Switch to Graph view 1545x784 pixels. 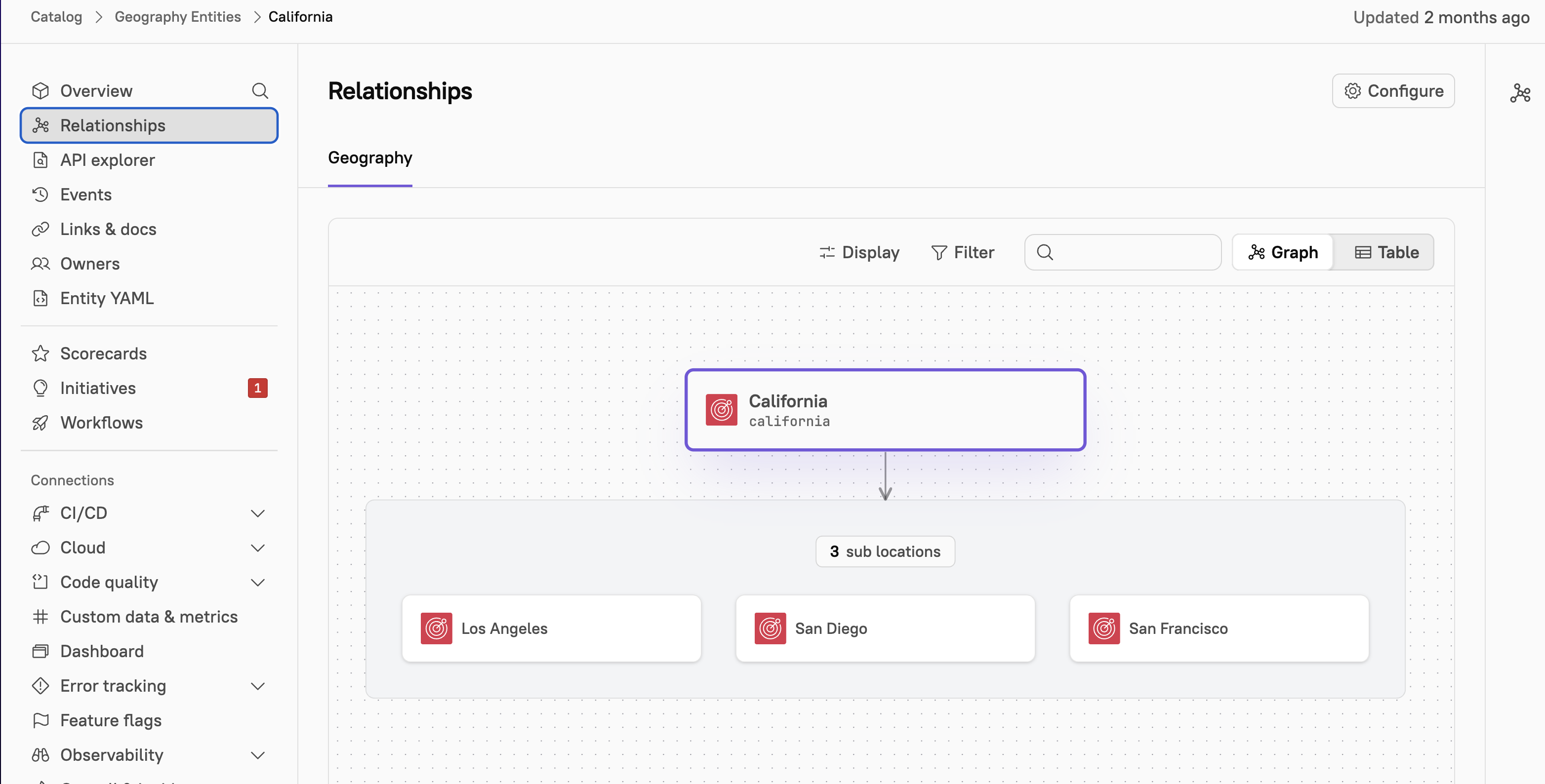[1283, 252]
